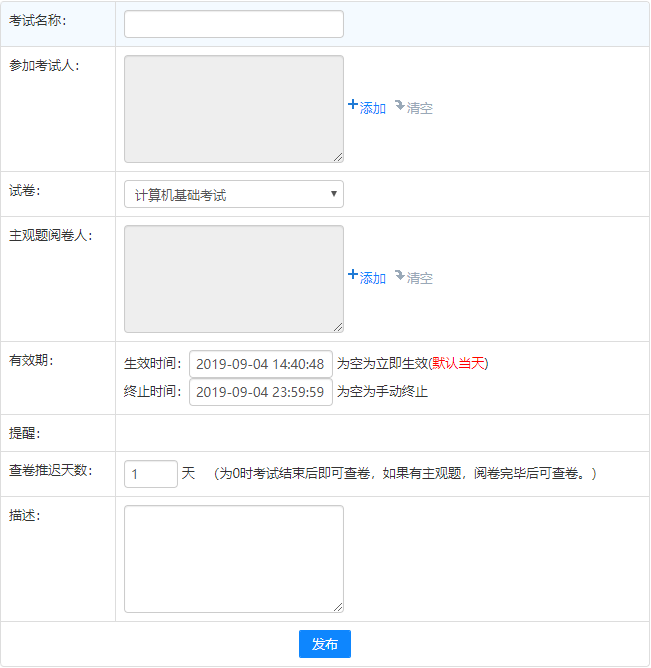The width and height of the screenshot is (651, 668).
Task: Click the resize grip of the 描述 textarea
Action: [338, 607]
